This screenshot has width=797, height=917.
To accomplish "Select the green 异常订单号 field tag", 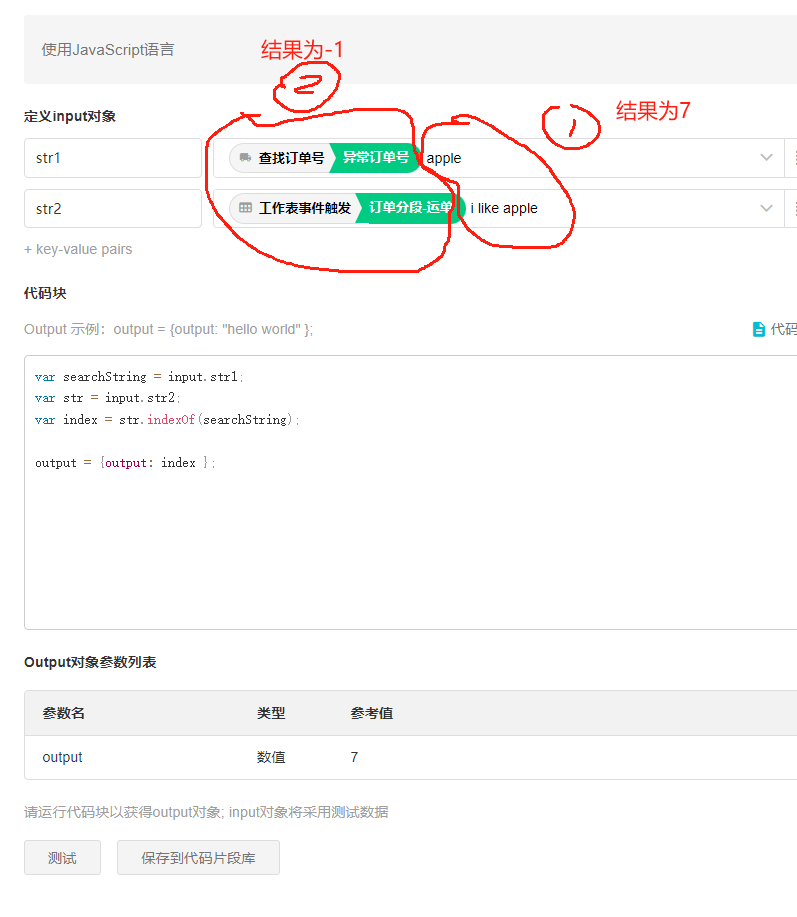I will pyautogui.click(x=375, y=158).
